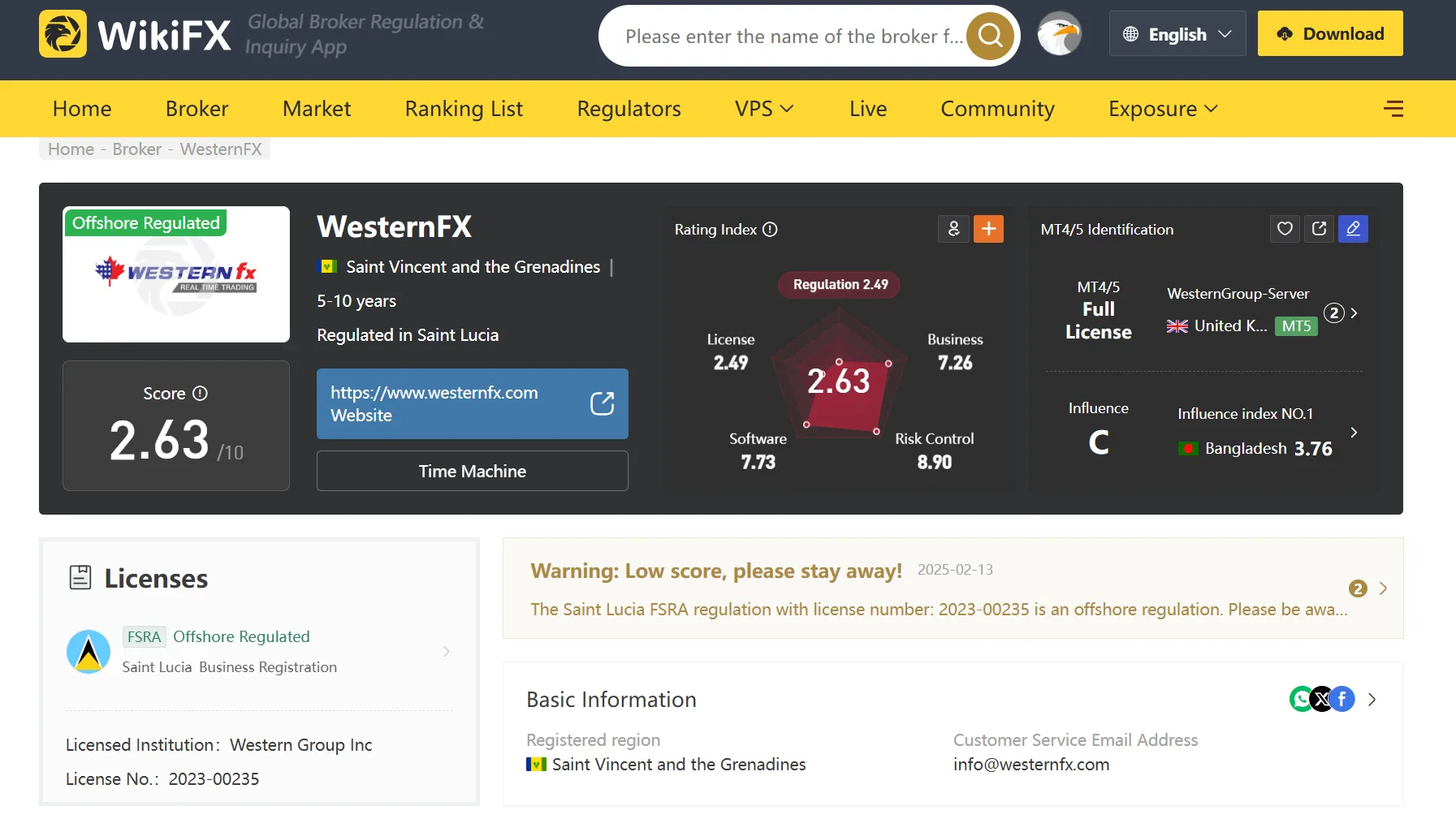Expand the FSRA license row chevron

pos(447,652)
